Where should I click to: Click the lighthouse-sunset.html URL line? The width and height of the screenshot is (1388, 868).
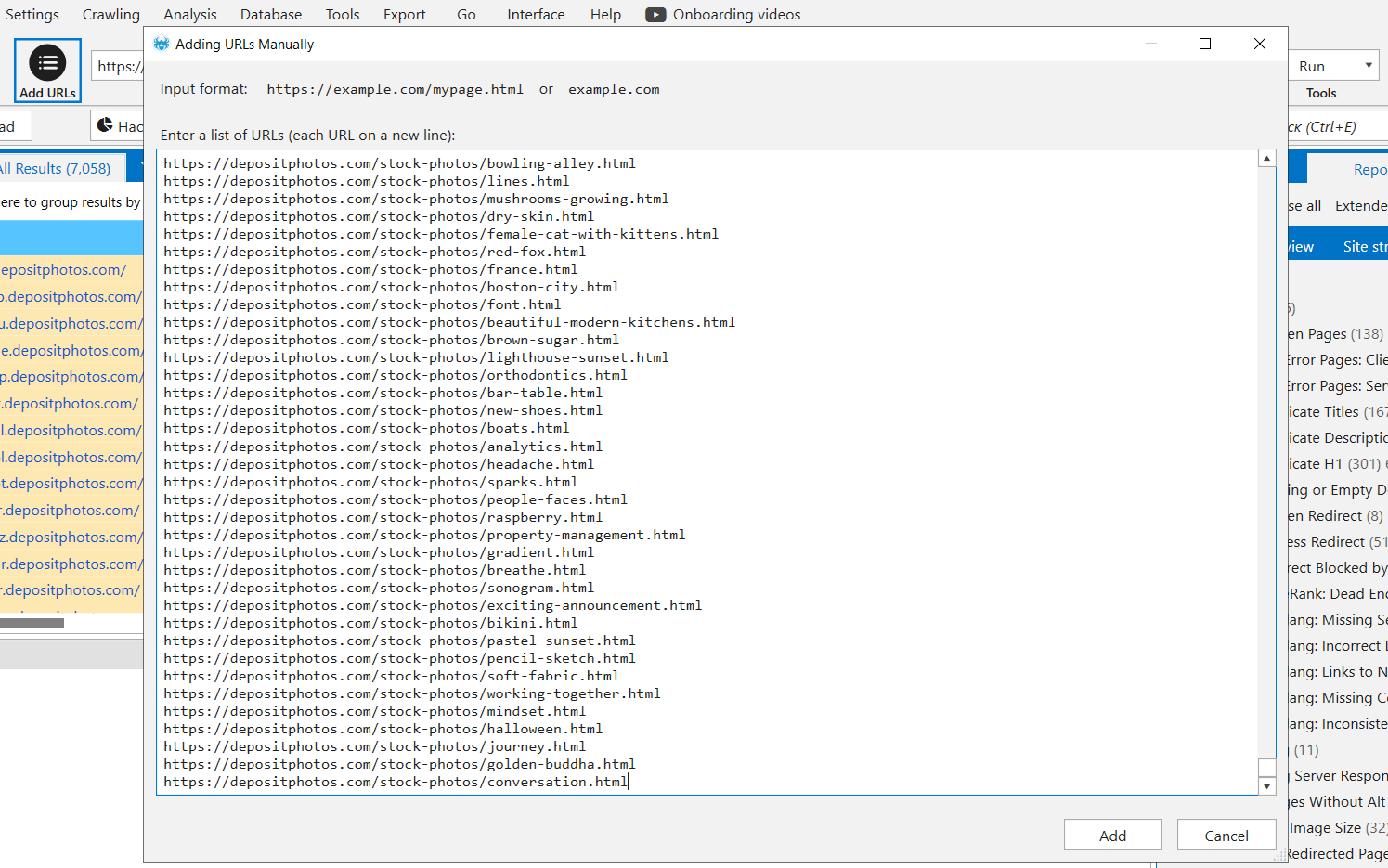coord(416,357)
